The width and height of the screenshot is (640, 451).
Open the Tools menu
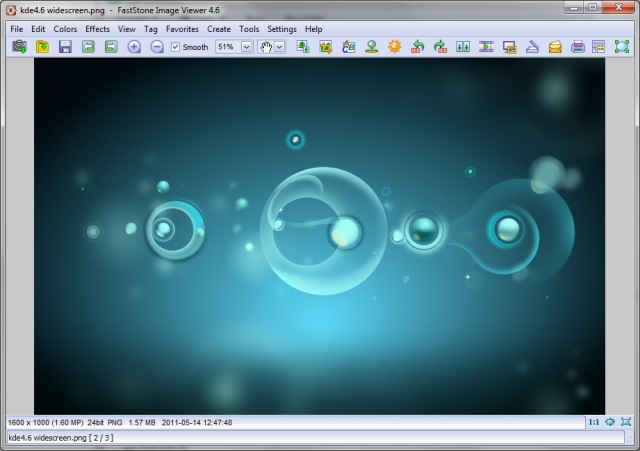(x=249, y=29)
